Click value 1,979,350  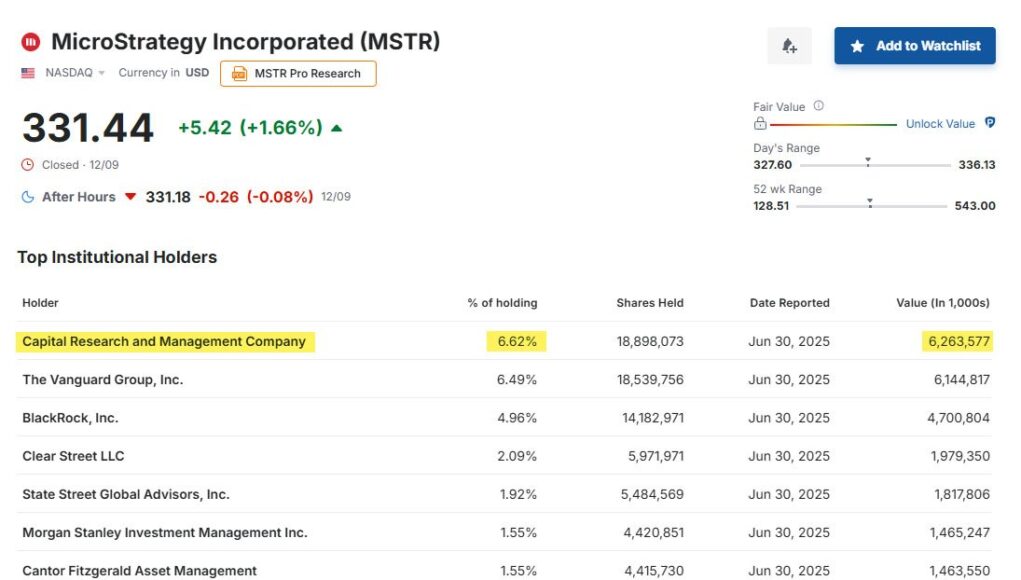[960, 456]
